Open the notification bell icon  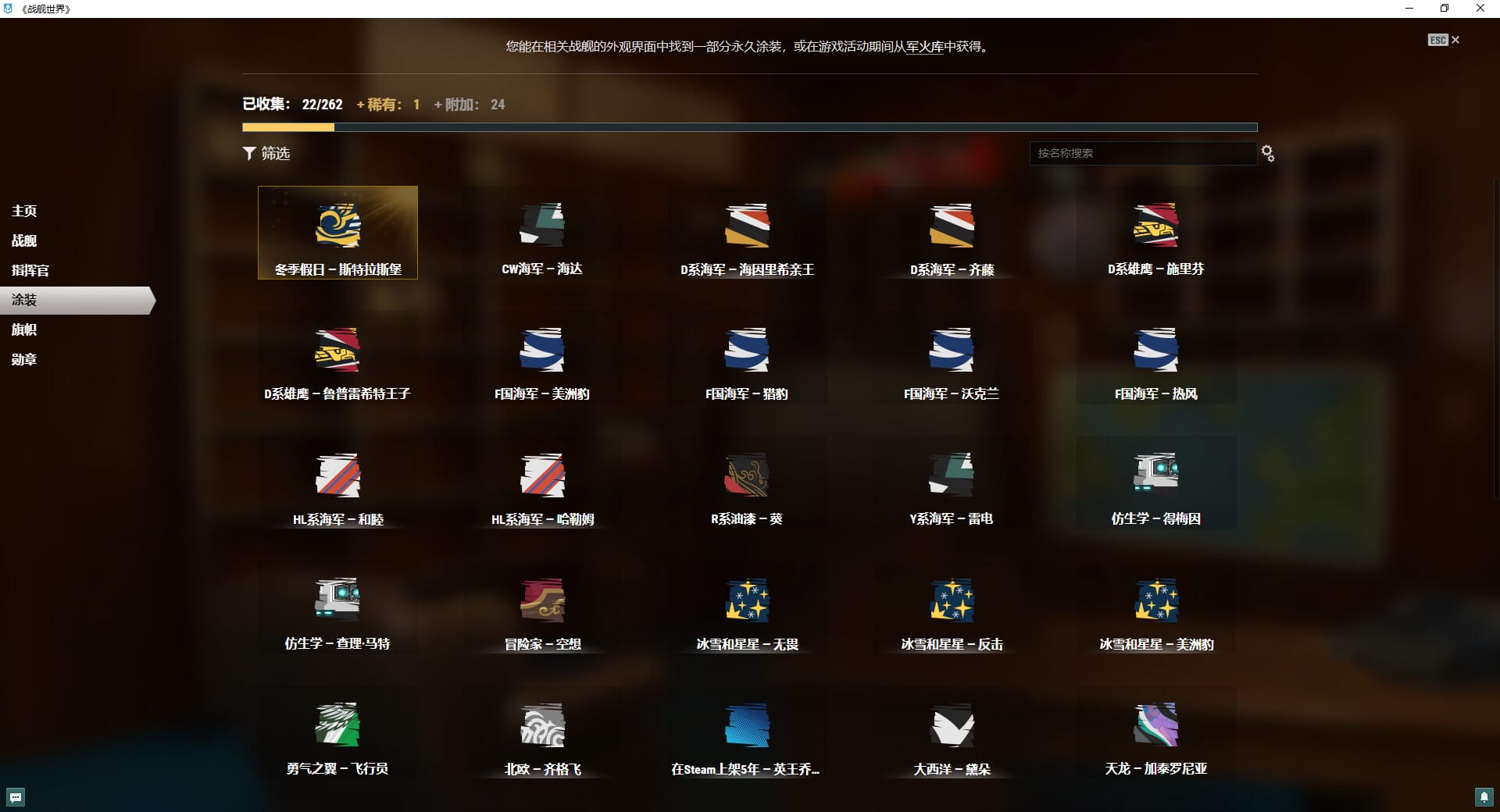click(1484, 797)
